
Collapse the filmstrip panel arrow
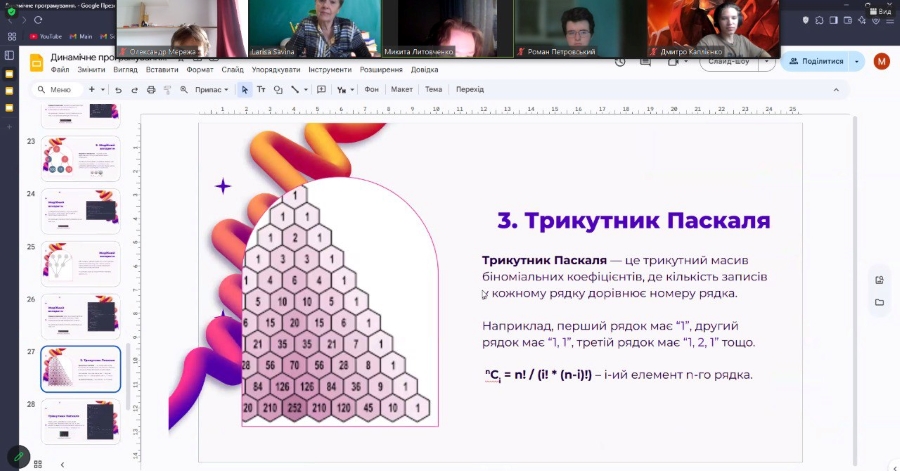tap(62, 463)
